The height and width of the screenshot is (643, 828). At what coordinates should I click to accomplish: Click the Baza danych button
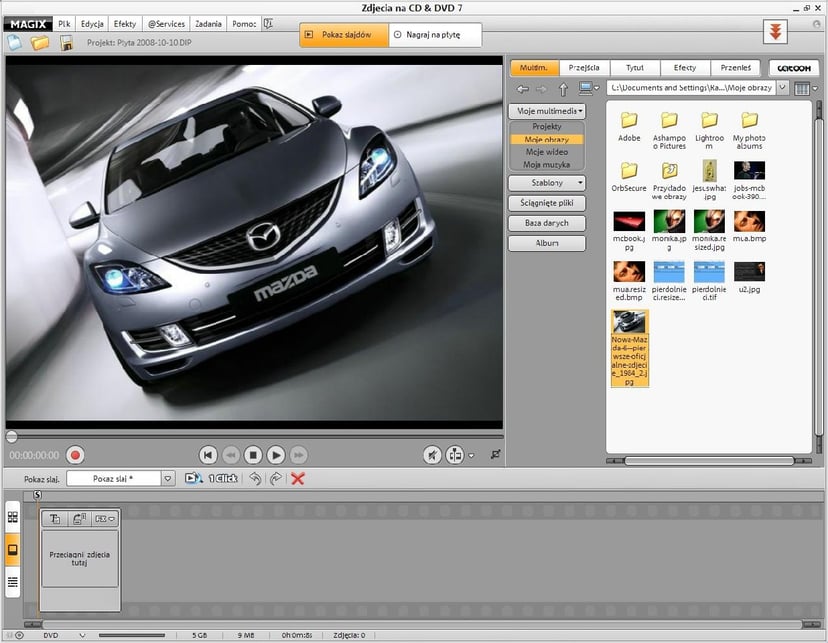pos(547,223)
